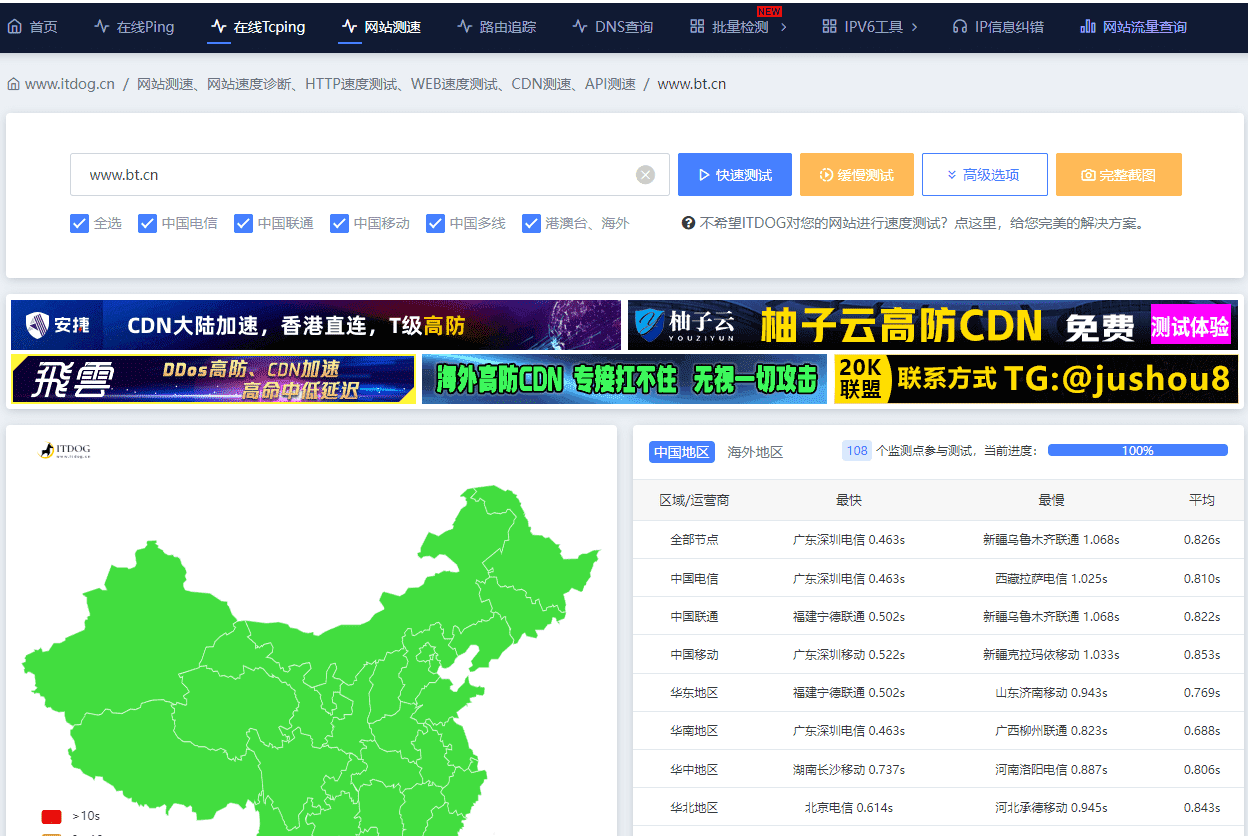The width and height of the screenshot is (1248, 836).
Task: Select the 华北地区 table row label
Action: 694,808
